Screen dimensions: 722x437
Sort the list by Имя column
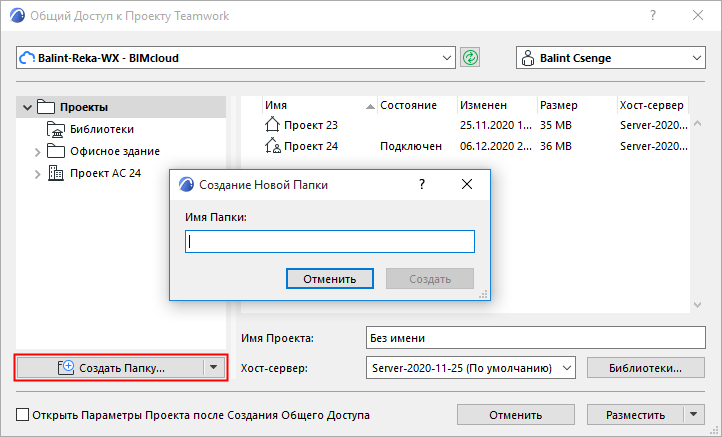(x=320, y=105)
